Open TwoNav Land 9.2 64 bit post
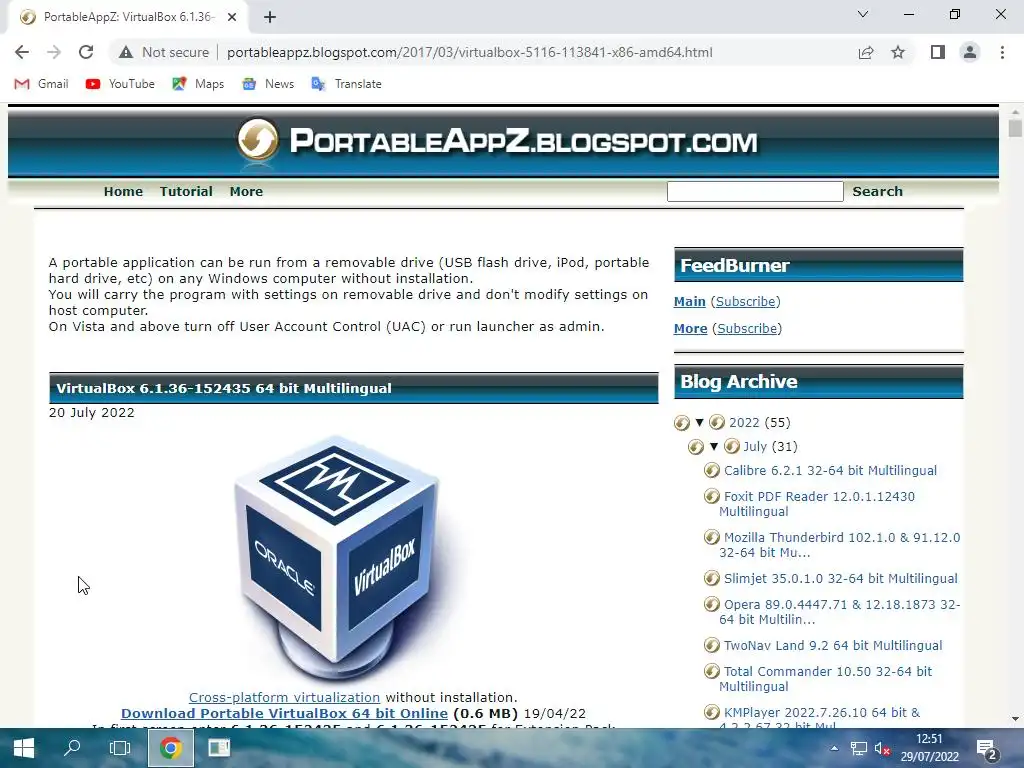 833,646
